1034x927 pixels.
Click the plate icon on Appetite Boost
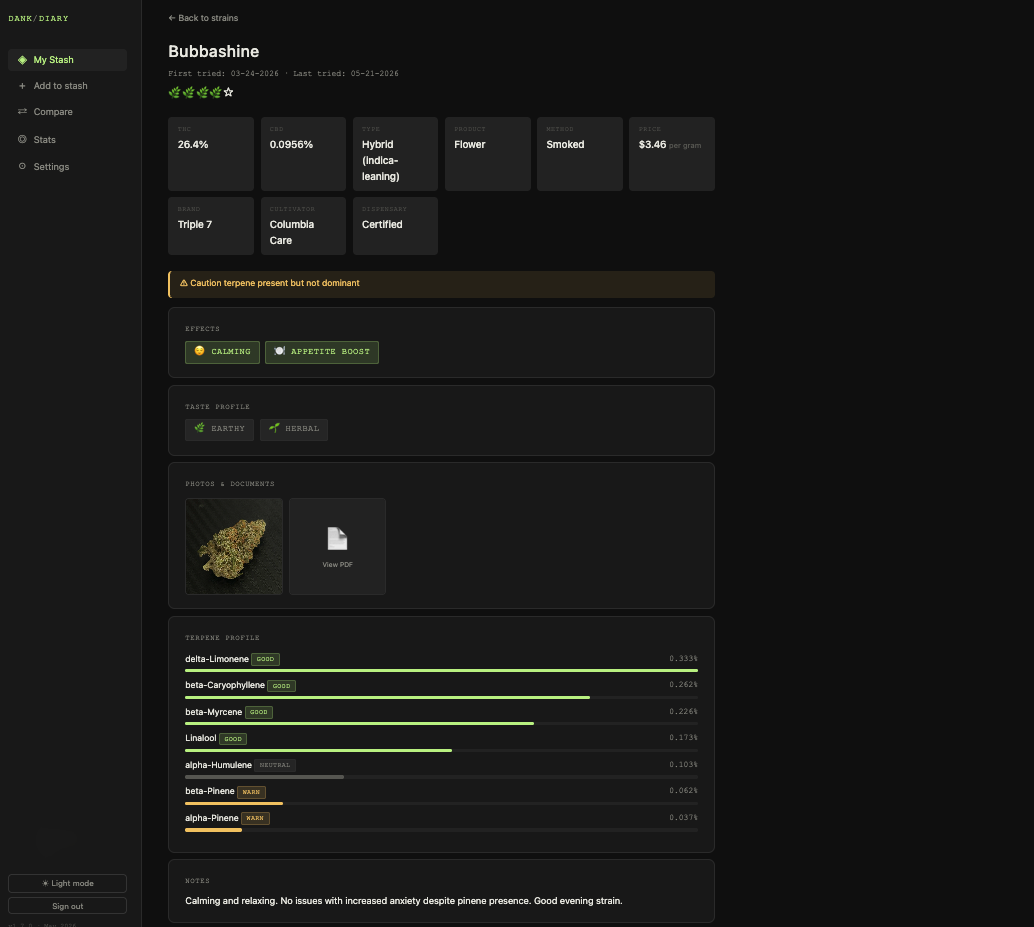tap(280, 351)
